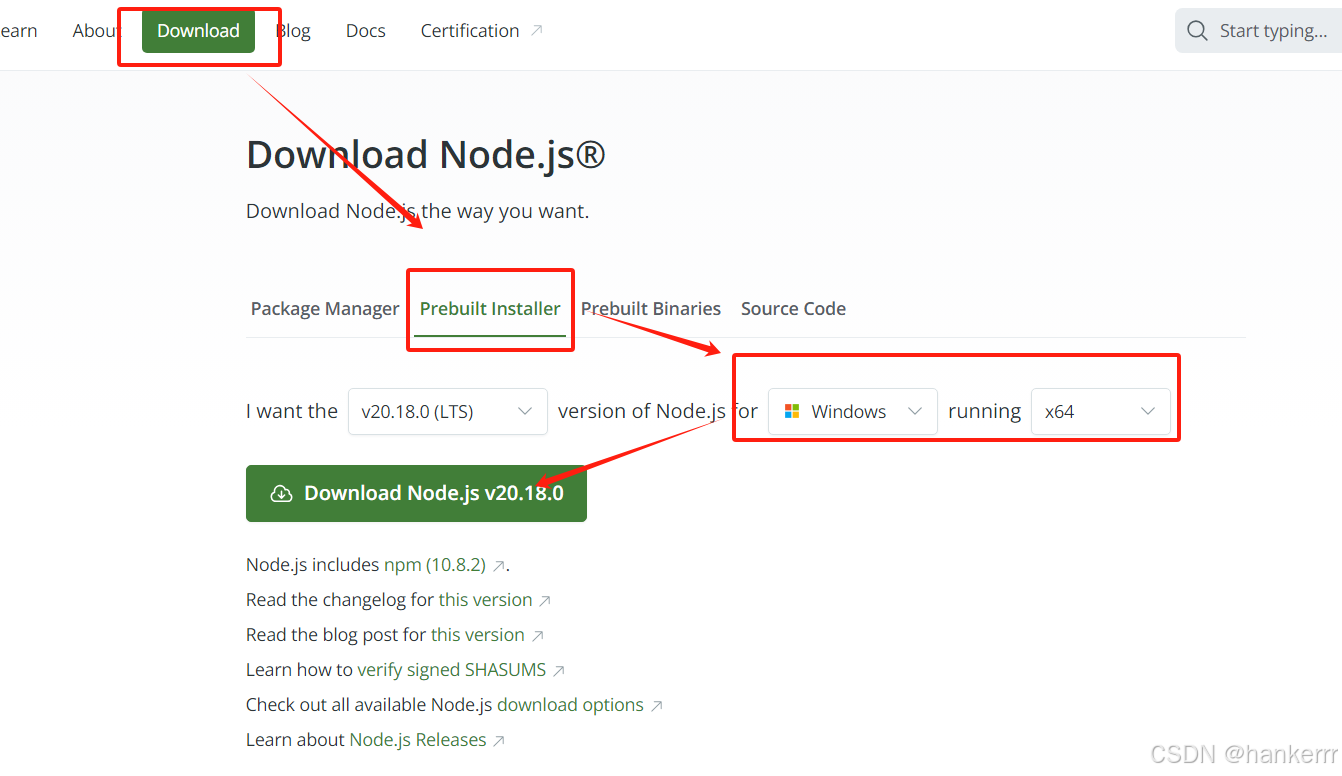Switch to the Prebuilt Installer tab
This screenshot has height=776, width=1342.
tap(490, 309)
